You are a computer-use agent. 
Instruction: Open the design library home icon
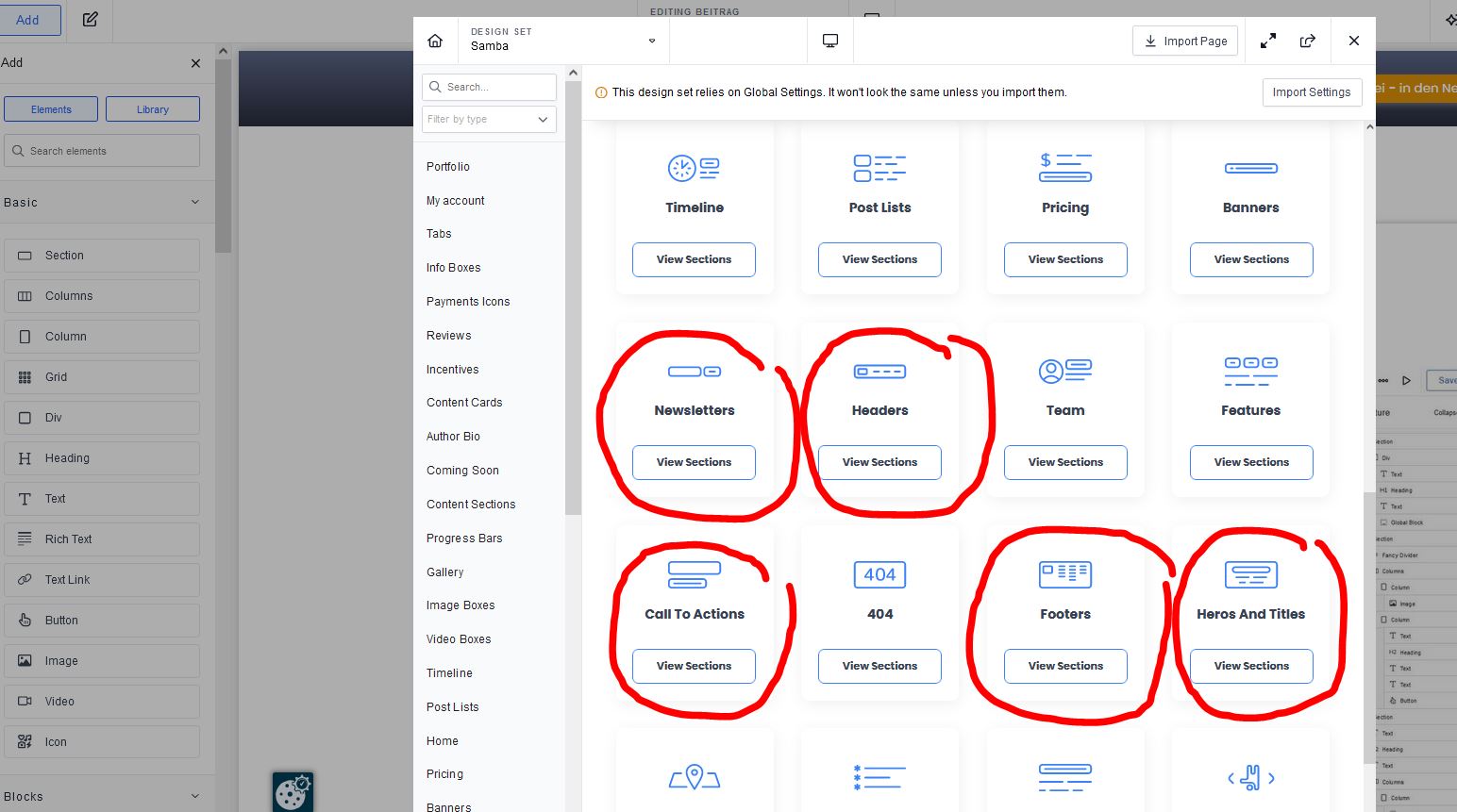point(435,41)
